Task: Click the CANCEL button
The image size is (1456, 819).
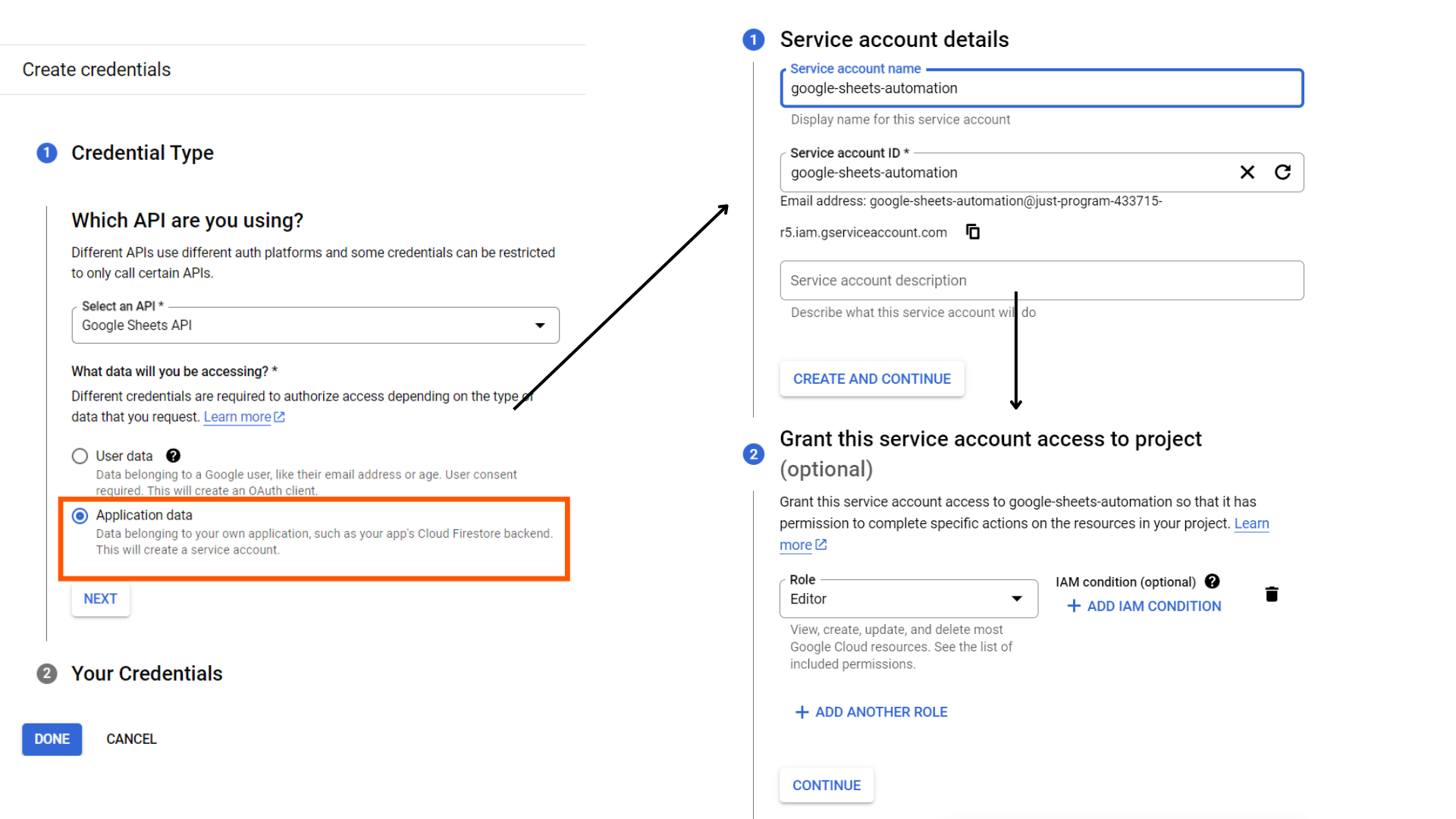Action: tap(131, 739)
